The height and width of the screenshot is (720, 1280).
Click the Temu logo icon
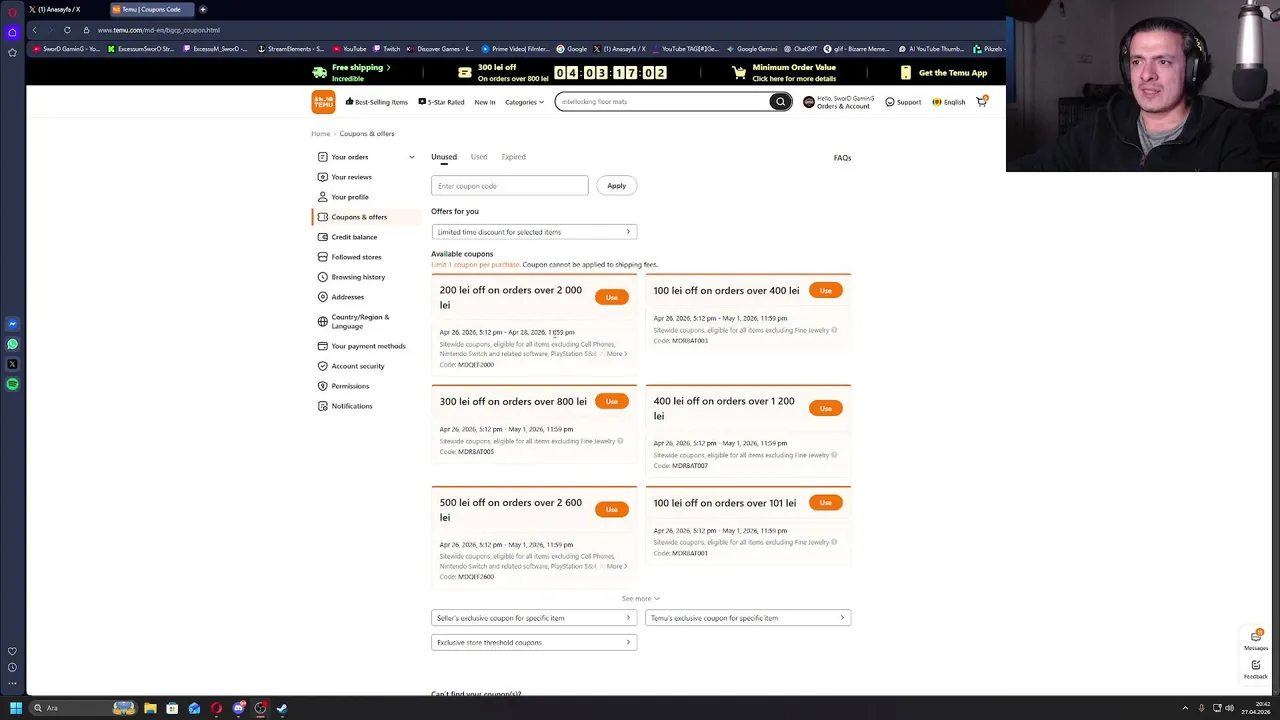click(x=323, y=101)
